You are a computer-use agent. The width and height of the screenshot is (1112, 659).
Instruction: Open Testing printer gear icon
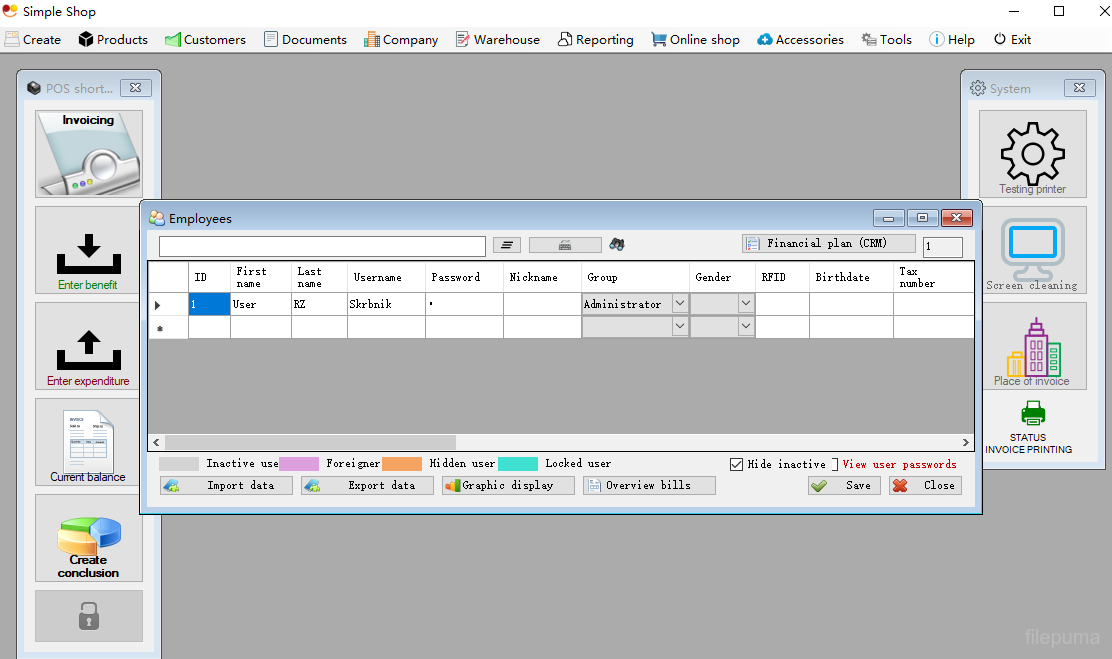1032,153
